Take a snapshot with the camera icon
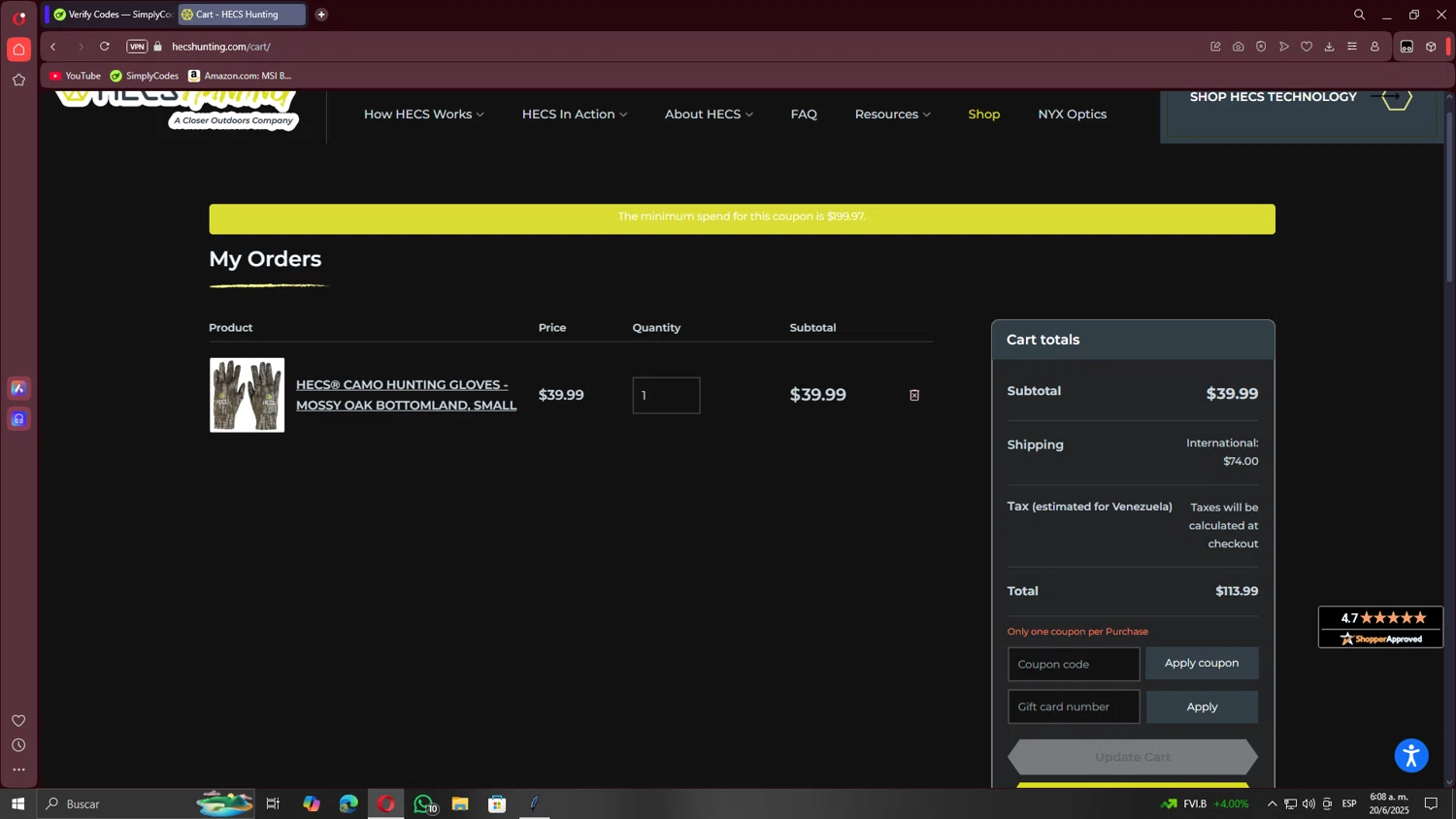The image size is (1456, 819). tap(1239, 47)
